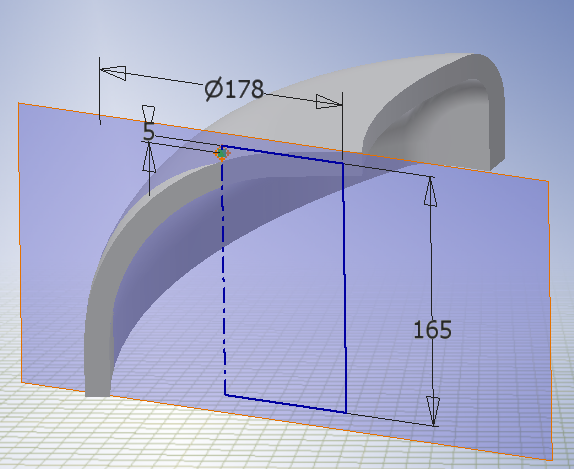The height and width of the screenshot is (469, 574).
Task: Click the green sketch origin point
Action: (x=222, y=154)
